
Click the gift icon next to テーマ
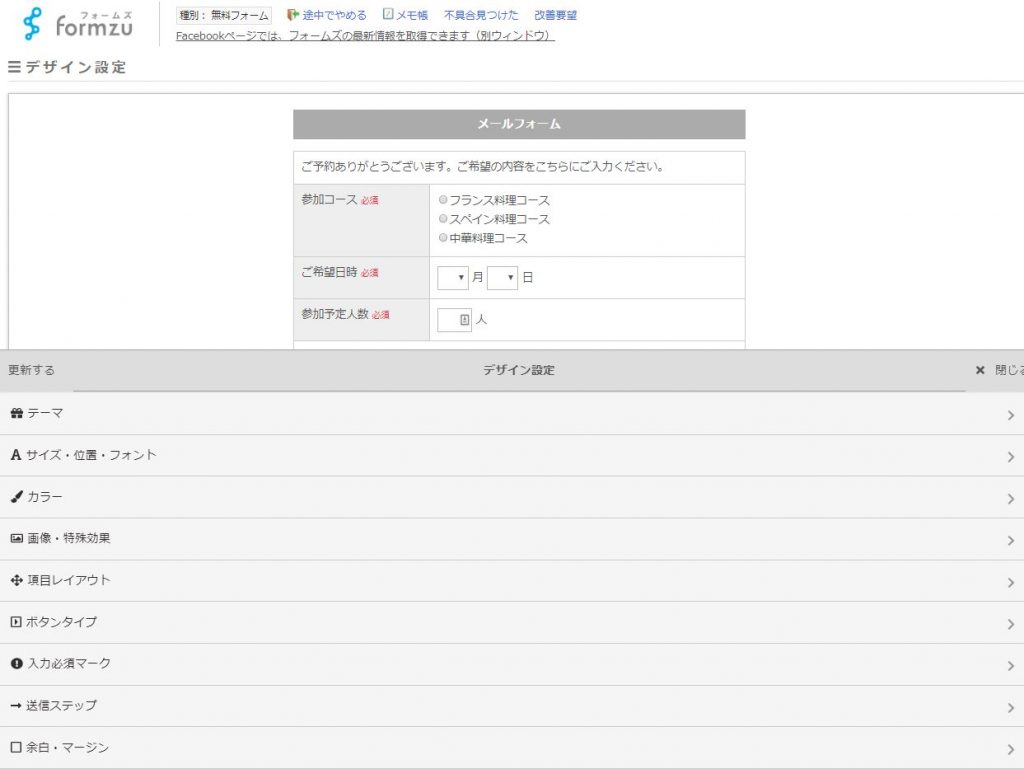[16, 413]
